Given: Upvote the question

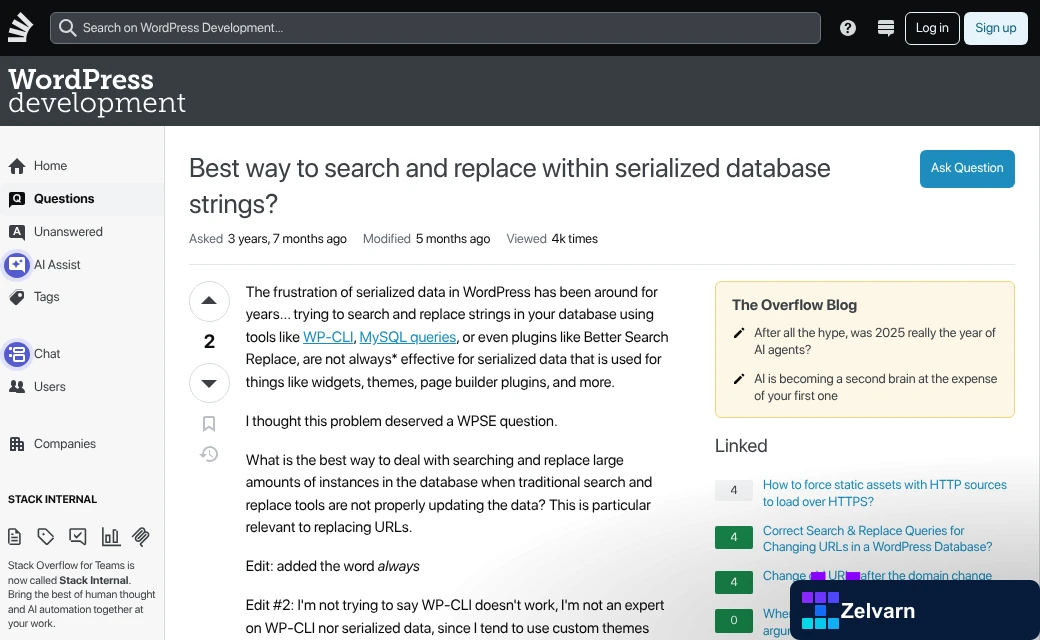Looking at the screenshot, I should 209,301.
